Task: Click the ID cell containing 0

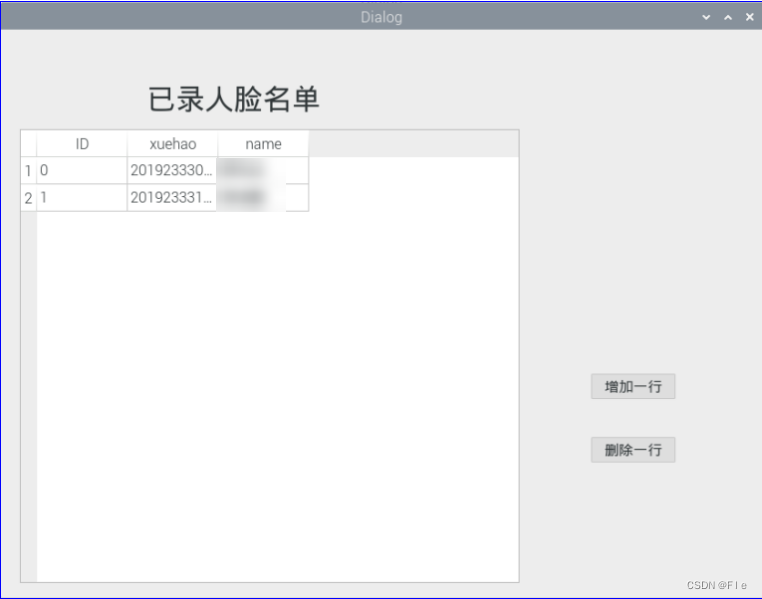Action: (82, 171)
